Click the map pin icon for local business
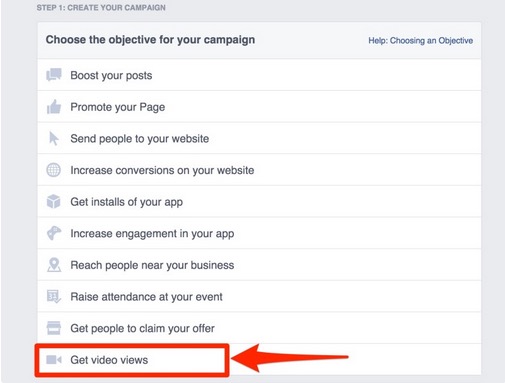The height and width of the screenshot is (383, 505). [x=54, y=265]
